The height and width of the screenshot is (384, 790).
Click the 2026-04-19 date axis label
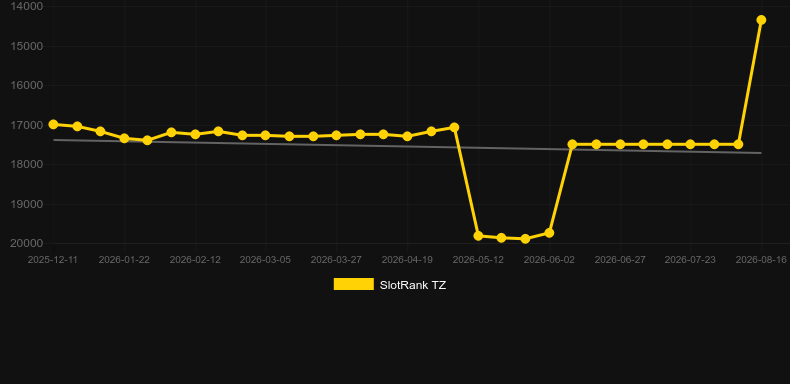(x=407, y=260)
